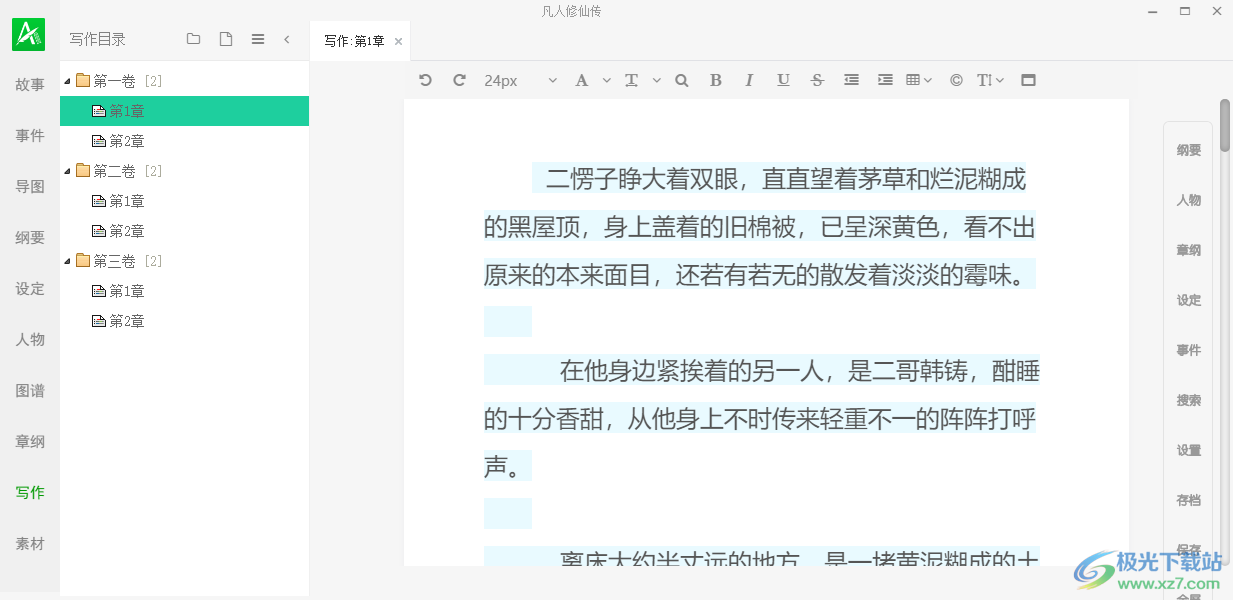This screenshot has width=1233, height=600.
Task: Click 存档 in right side panel
Action: (x=1188, y=500)
